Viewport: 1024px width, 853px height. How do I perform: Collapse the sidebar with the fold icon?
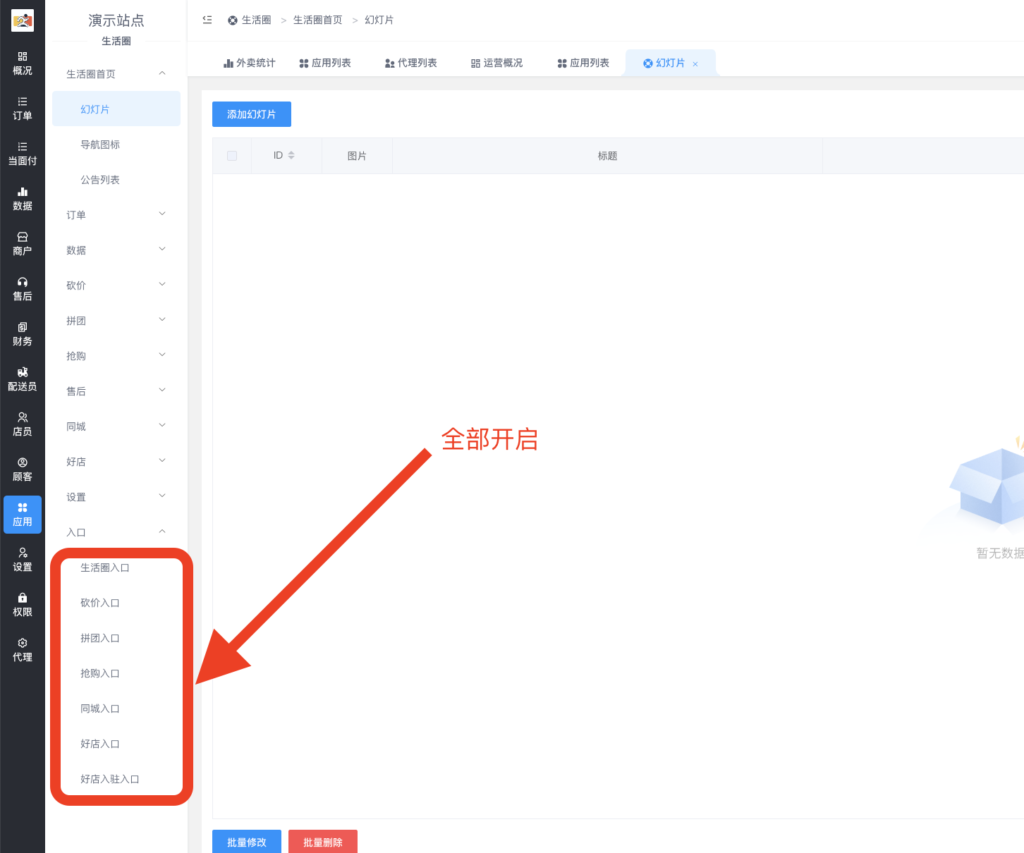pyautogui.click(x=207, y=19)
